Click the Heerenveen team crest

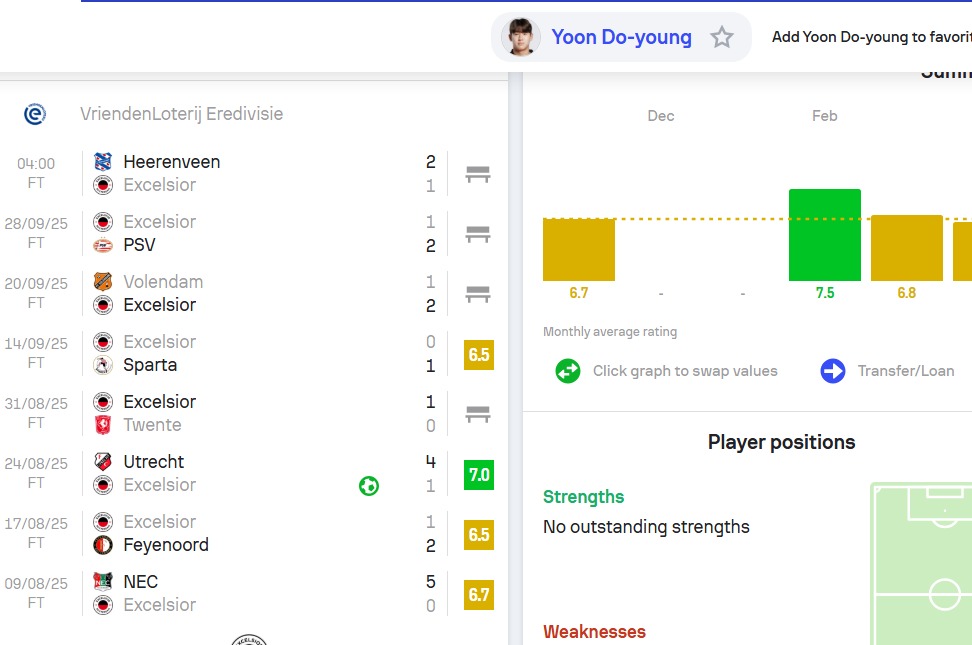103,162
